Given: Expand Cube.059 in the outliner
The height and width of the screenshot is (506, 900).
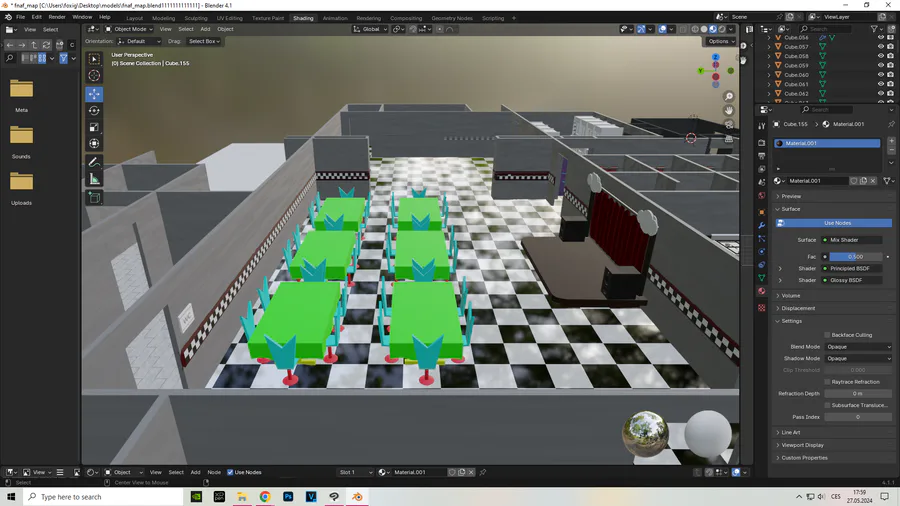Looking at the screenshot, I should 769,66.
